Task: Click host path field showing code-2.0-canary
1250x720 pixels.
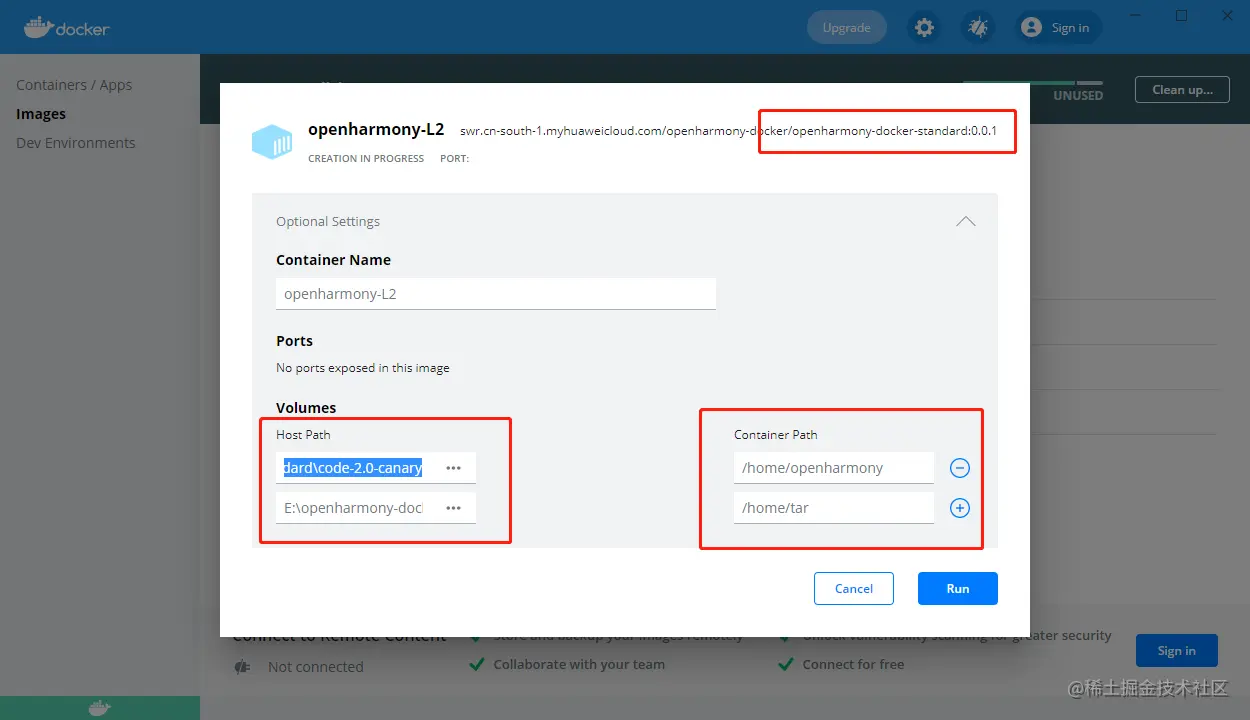Action: tap(354, 468)
